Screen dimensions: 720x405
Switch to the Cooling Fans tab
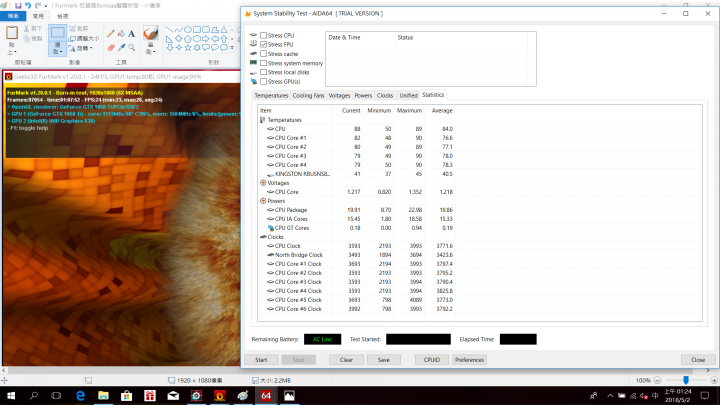click(x=308, y=96)
